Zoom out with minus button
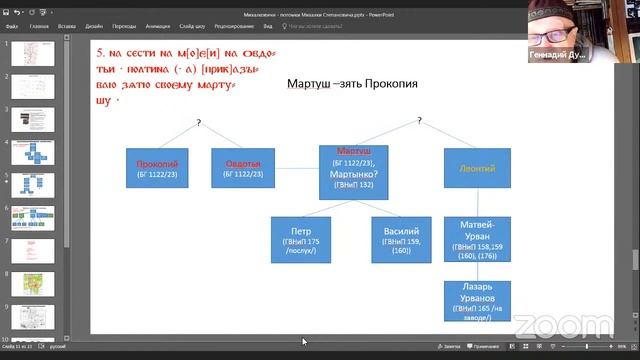Image resolution: width=640 pixels, height=360 pixels. pyautogui.click(x=563, y=347)
